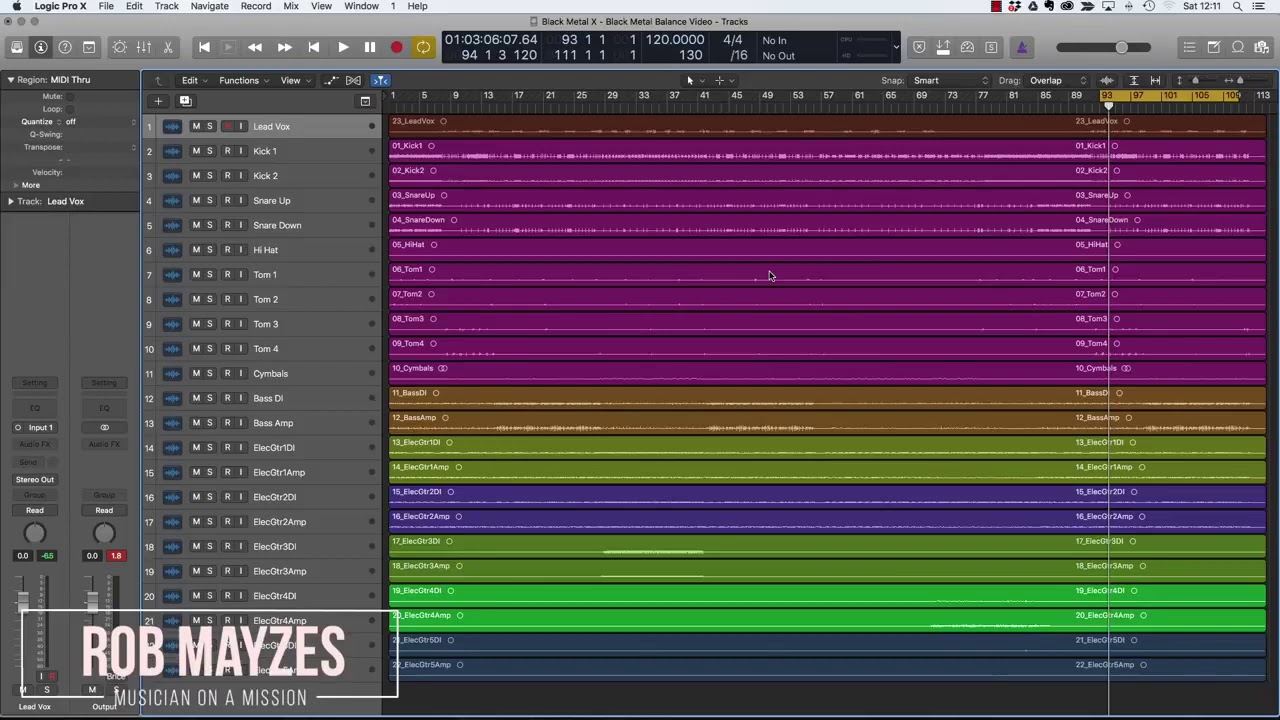Open the List Editors icon

click(1189, 47)
